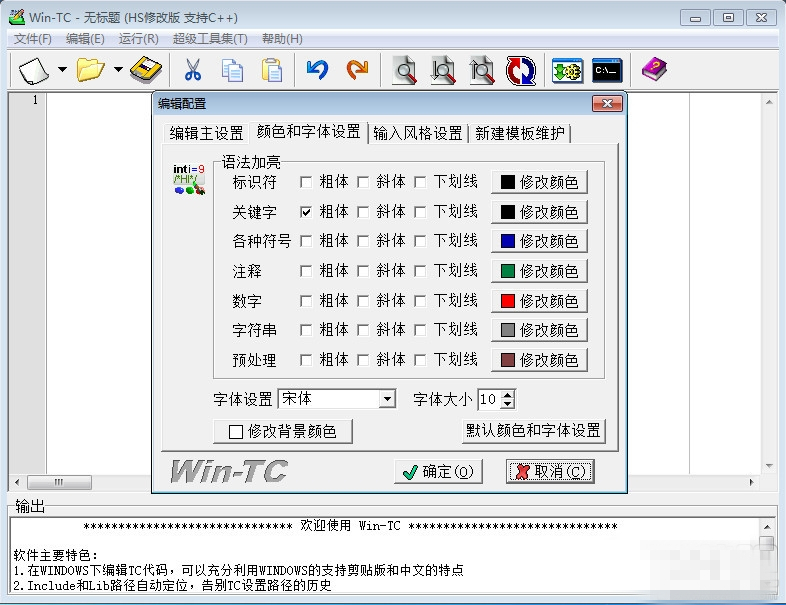Check 粗体 for 字符串
Viewport: 786px width, 605px height.
306,330
